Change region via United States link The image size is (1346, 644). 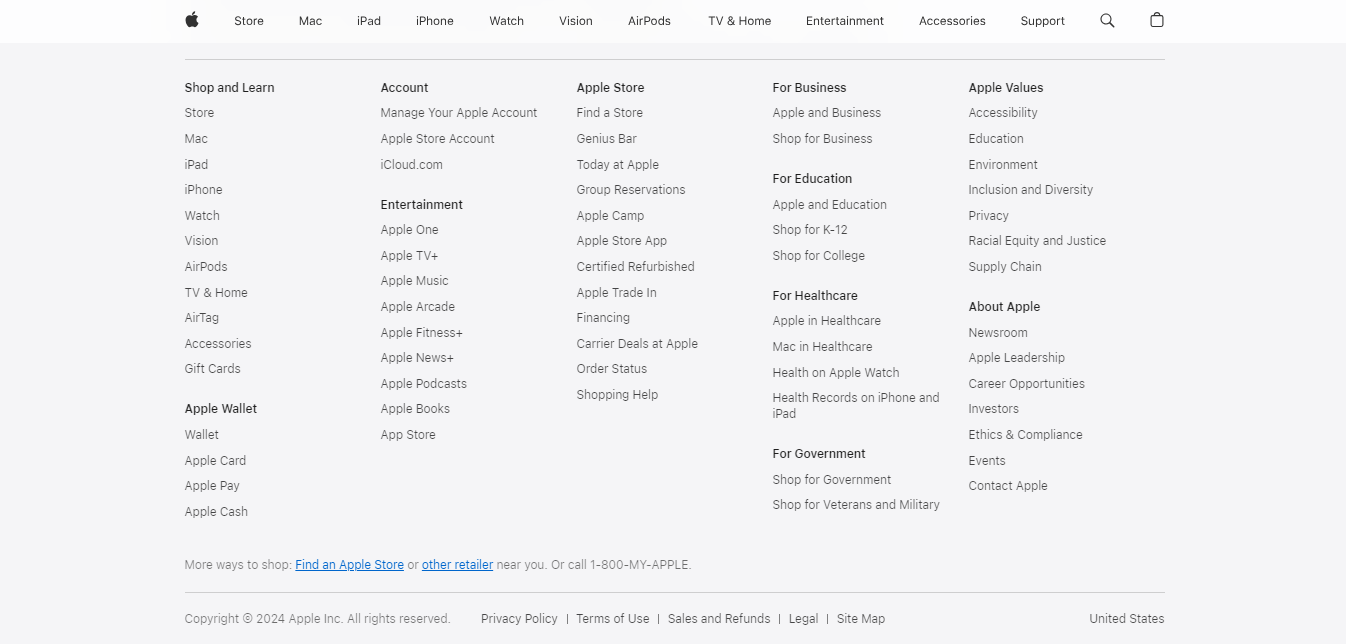1127,619
